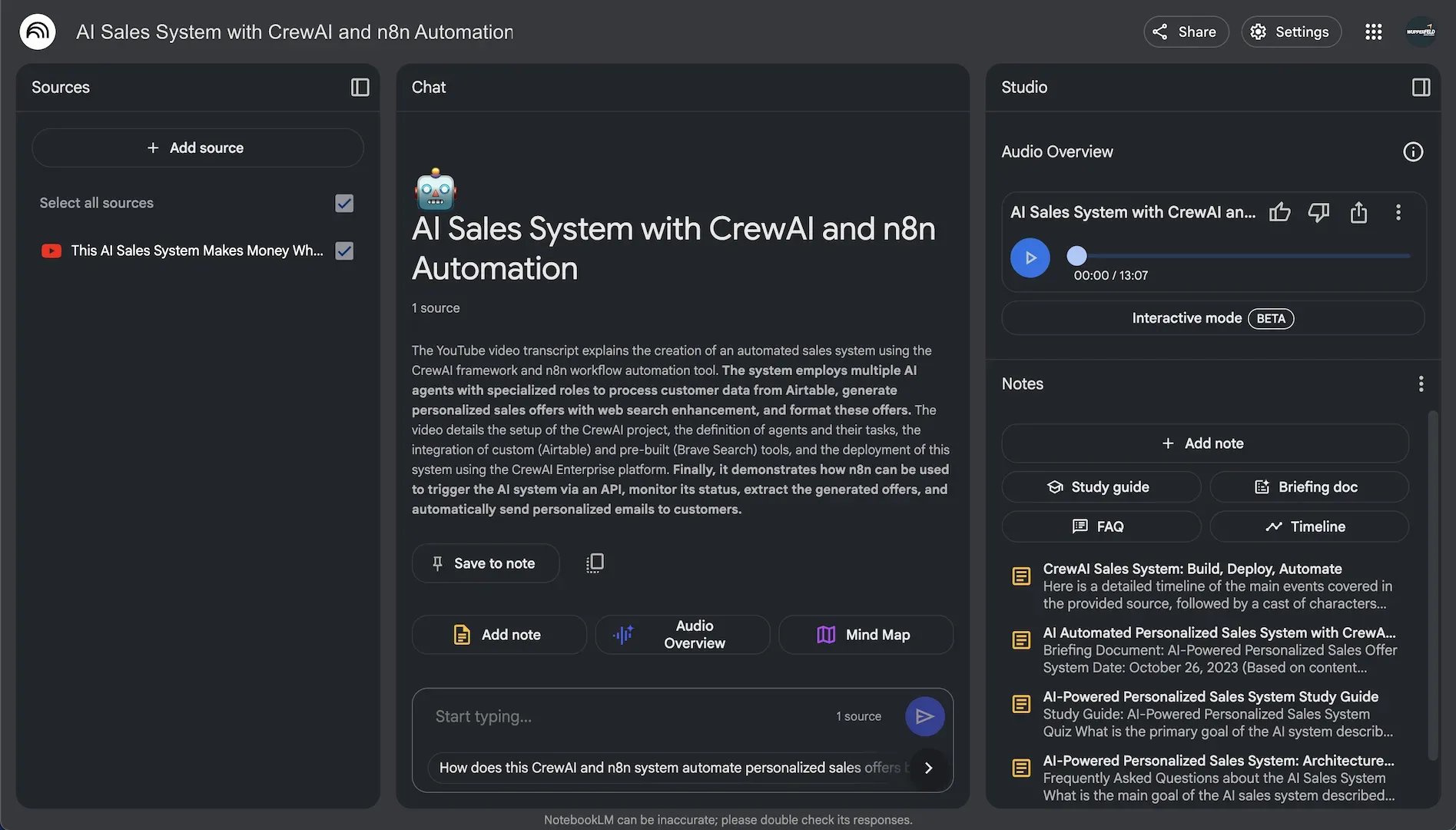Open the user account avatar
1456x830 pixels.
click(1421, 32)
